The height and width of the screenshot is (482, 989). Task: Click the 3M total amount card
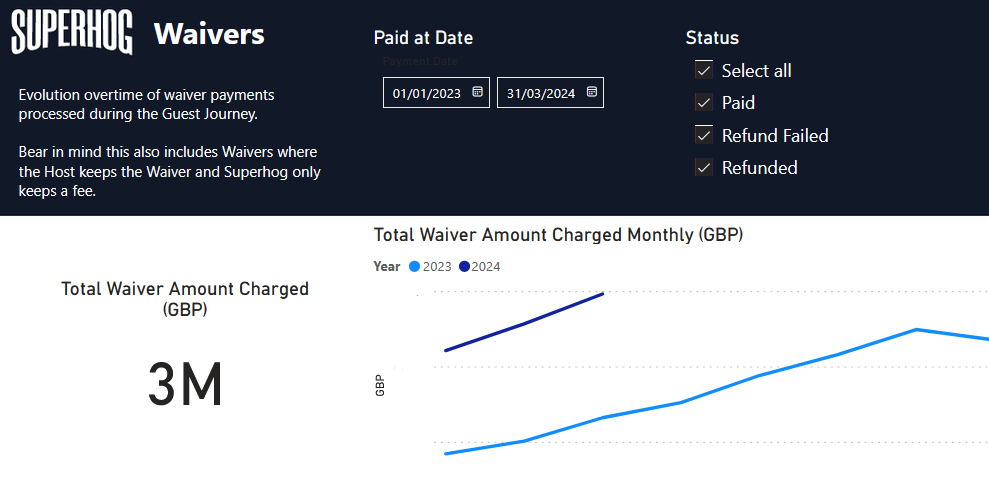(185, 385)
